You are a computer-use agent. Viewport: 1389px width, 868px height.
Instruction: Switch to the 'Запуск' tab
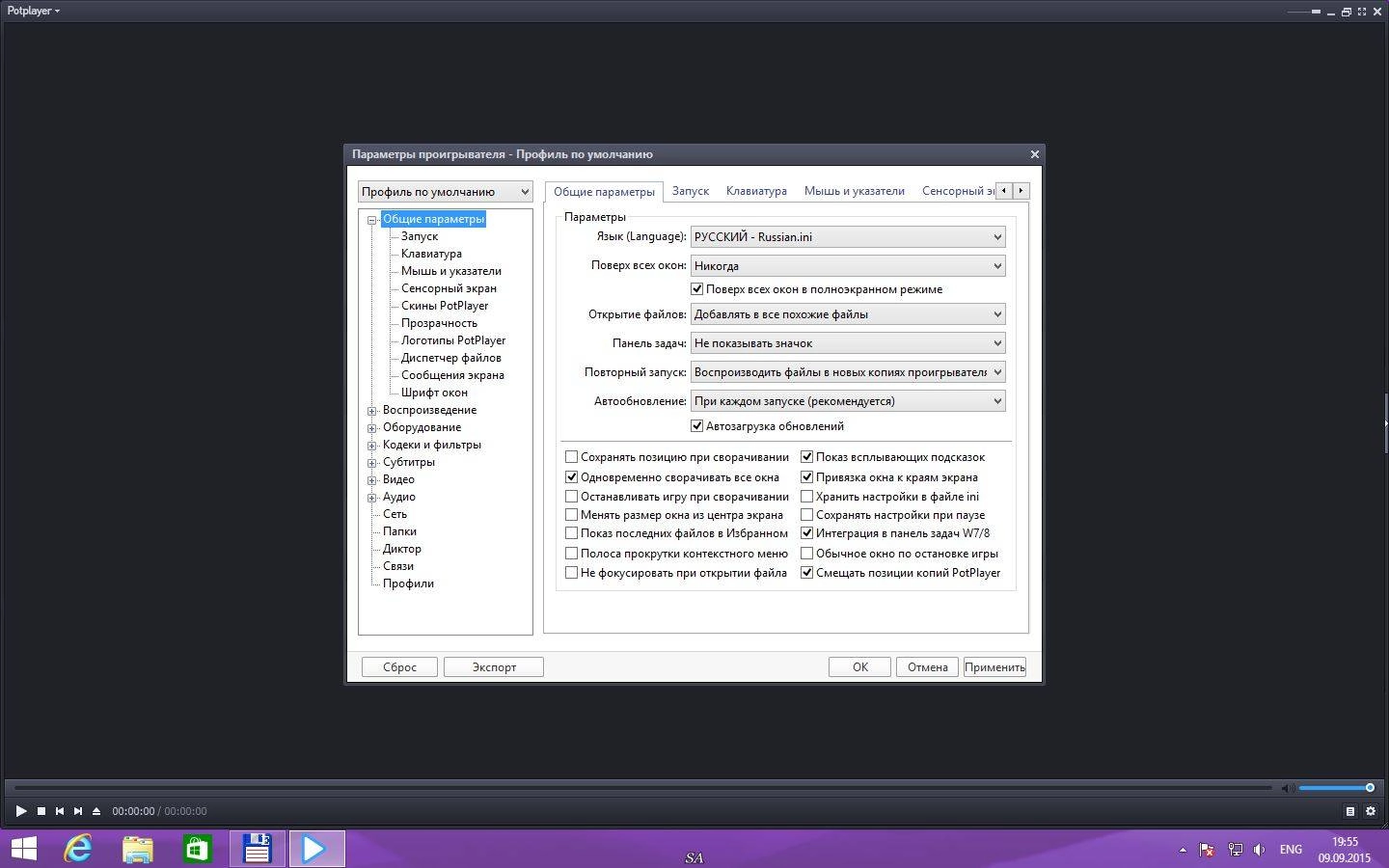pyautogui.click(x=691, y=191)
